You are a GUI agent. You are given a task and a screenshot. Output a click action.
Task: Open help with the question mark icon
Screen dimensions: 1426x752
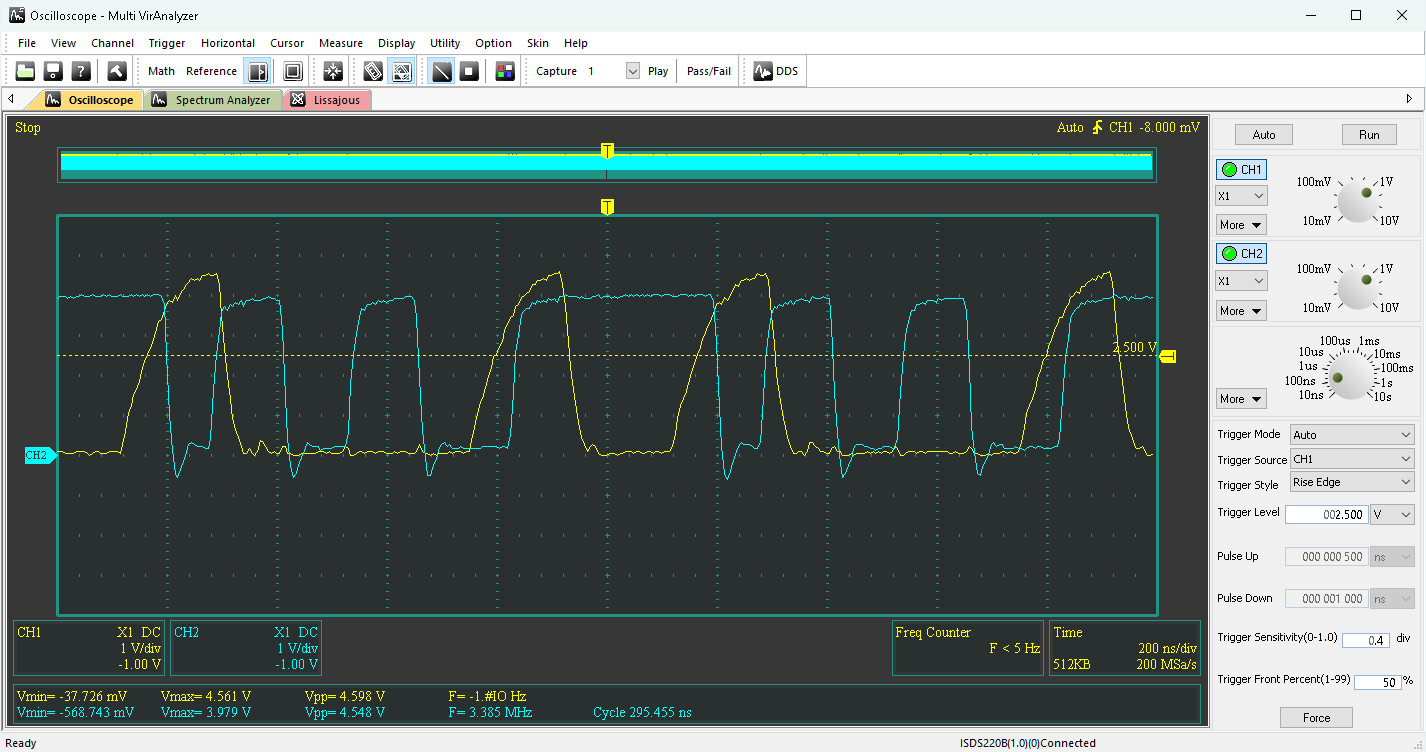pos(82,71)
